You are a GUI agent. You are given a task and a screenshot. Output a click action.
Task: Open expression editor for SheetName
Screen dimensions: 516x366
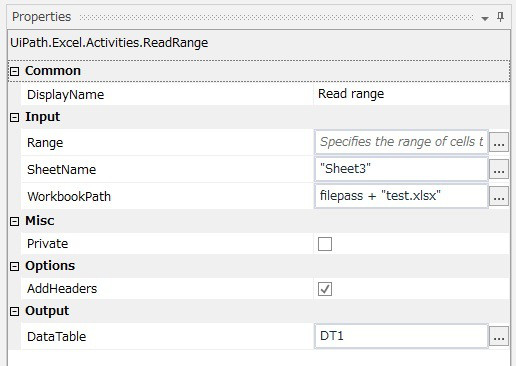[499, 169]
